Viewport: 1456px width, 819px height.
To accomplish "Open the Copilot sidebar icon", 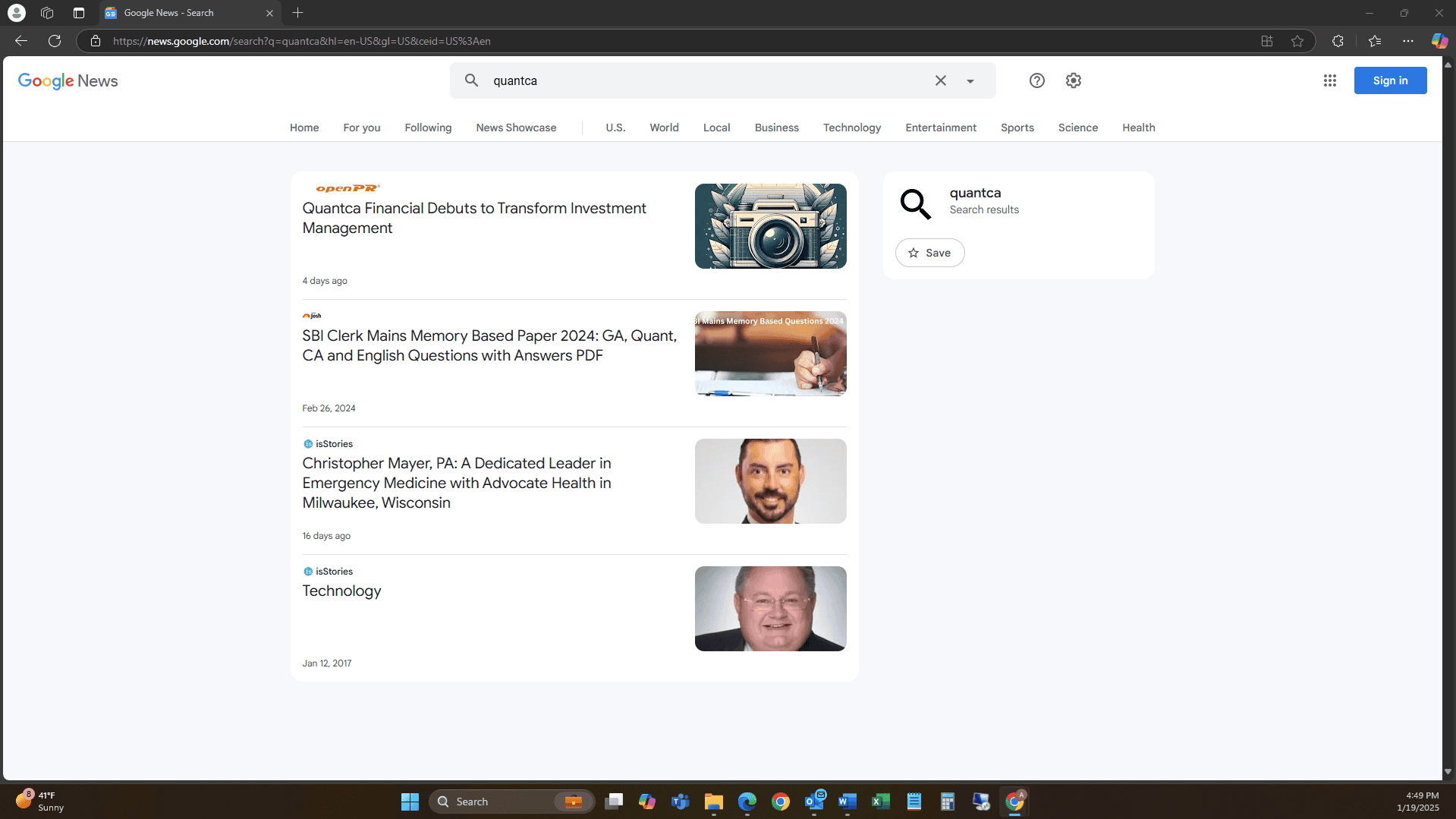I will [x=1439, y=41].
